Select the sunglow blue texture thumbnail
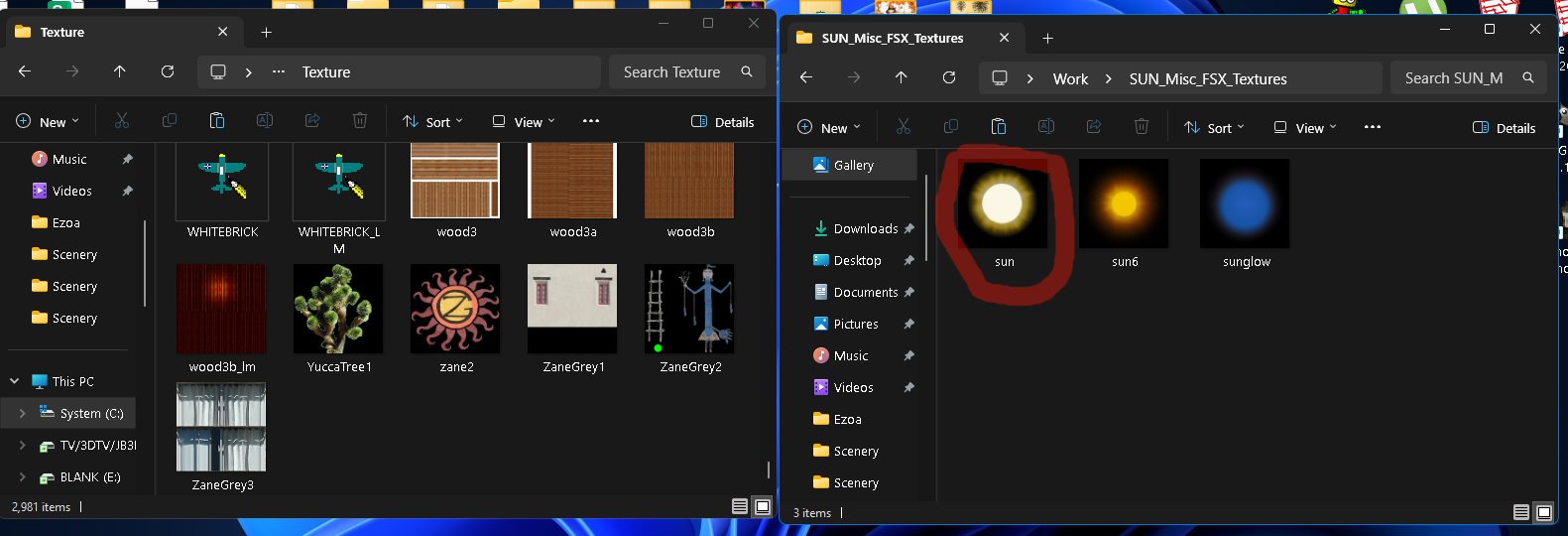The height and width of the screenshot is (536, 1568). pyautogui.click(x=1245, y=204)
